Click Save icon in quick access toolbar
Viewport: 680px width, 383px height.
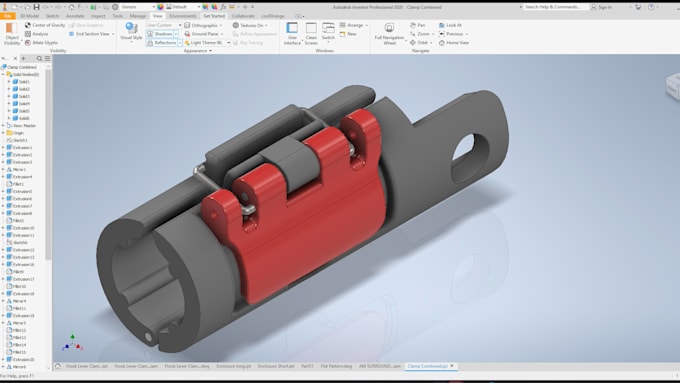pos(36,7)
